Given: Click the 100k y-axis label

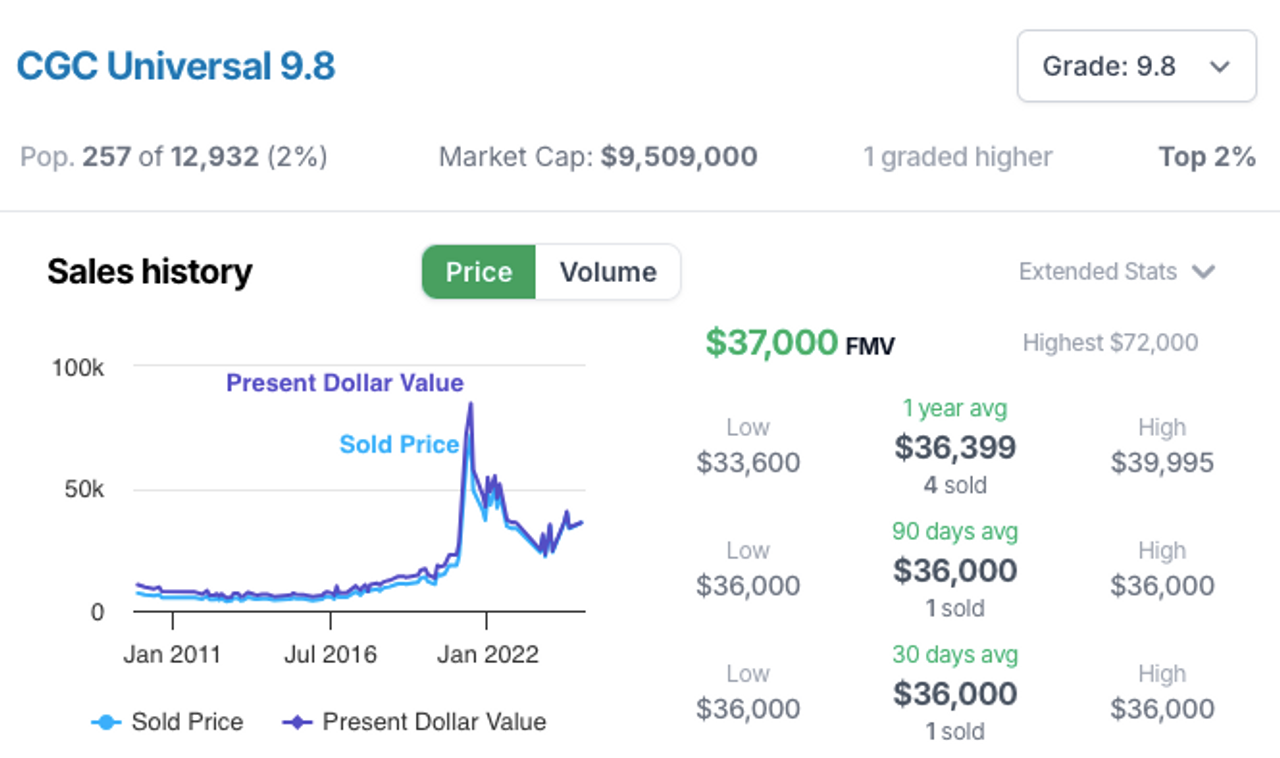Looking at the screenshot, I should coord(78,367).
